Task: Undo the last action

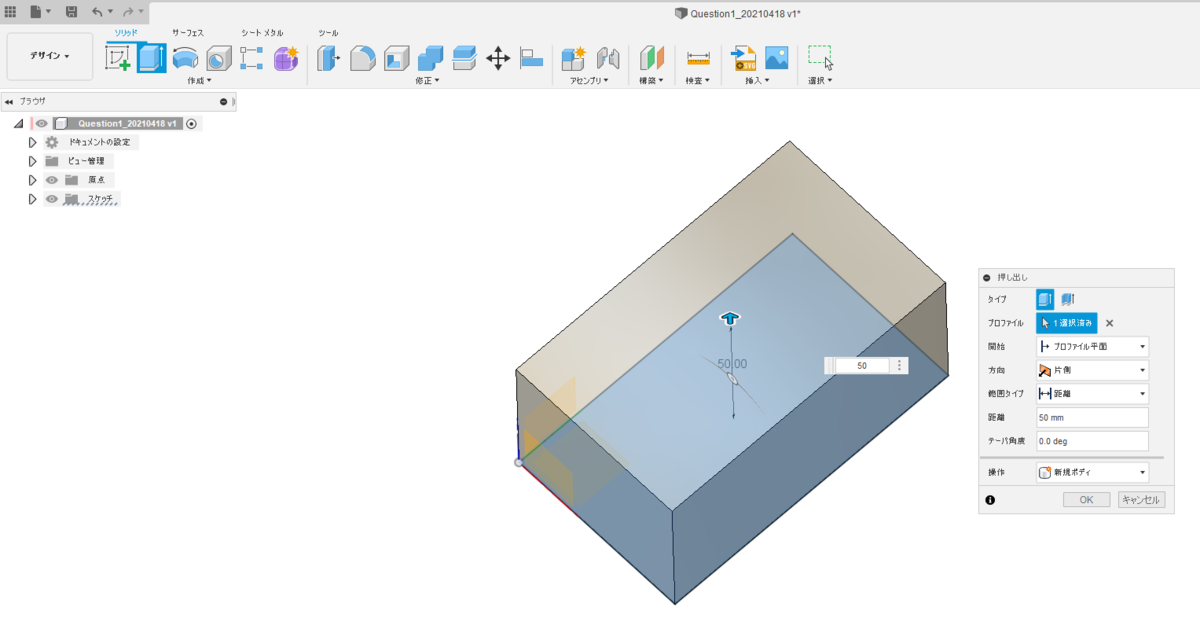Action: pos(97,11)
